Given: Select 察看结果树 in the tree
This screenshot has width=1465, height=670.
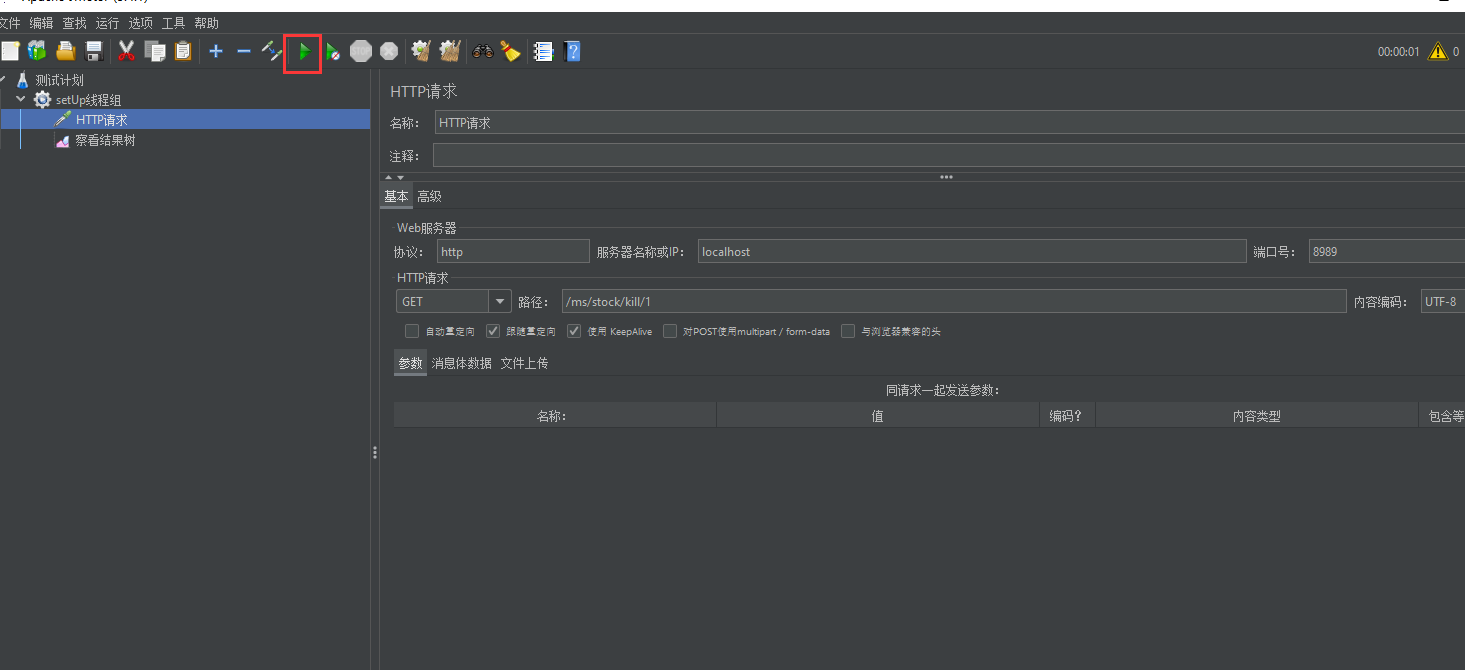Looking at the screenshot, I should [105, 141].
